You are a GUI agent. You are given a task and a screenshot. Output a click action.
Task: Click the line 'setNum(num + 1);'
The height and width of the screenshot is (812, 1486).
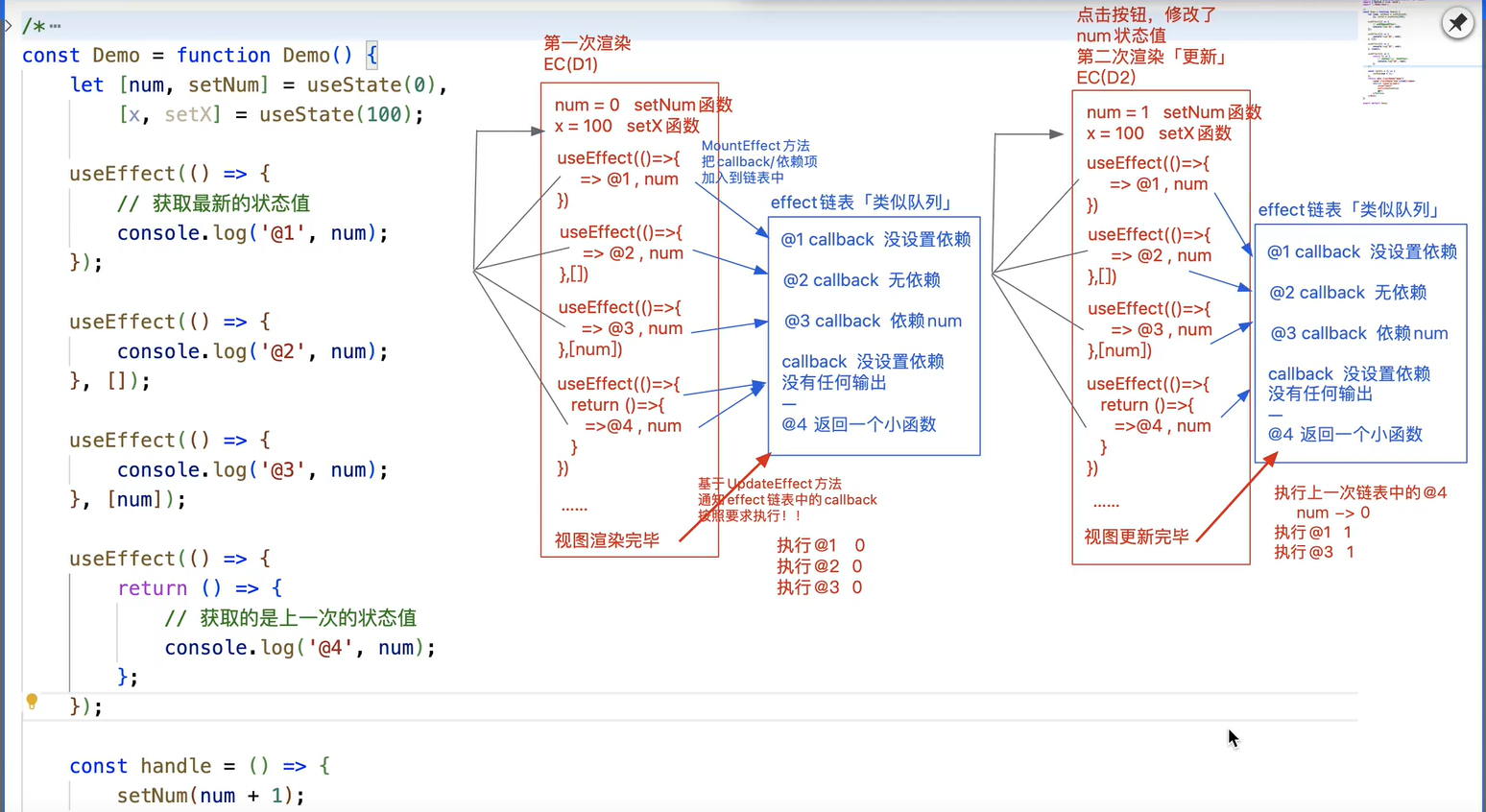[x=211, y=796]
